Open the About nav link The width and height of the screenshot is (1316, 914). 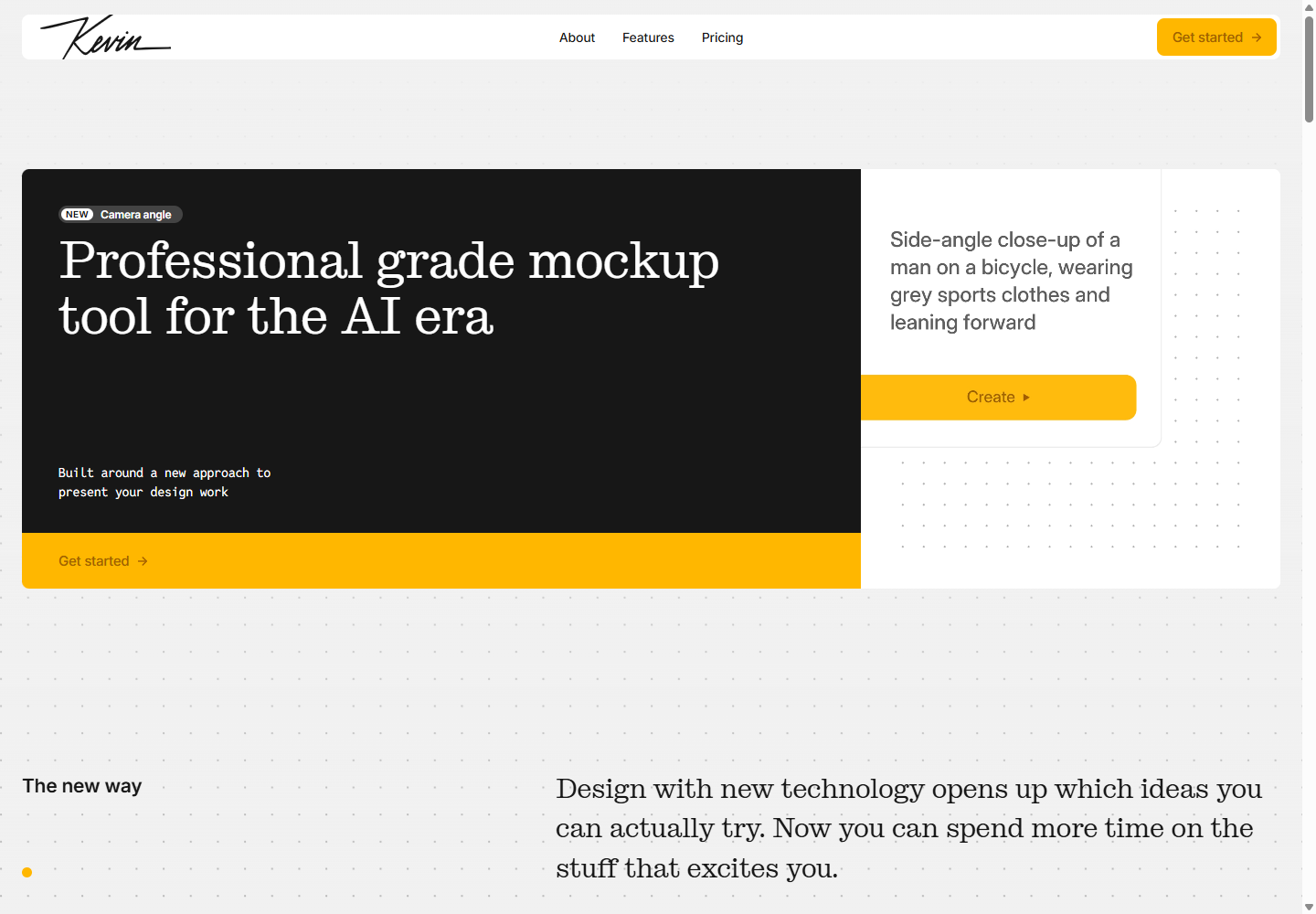tap(577, 37)
